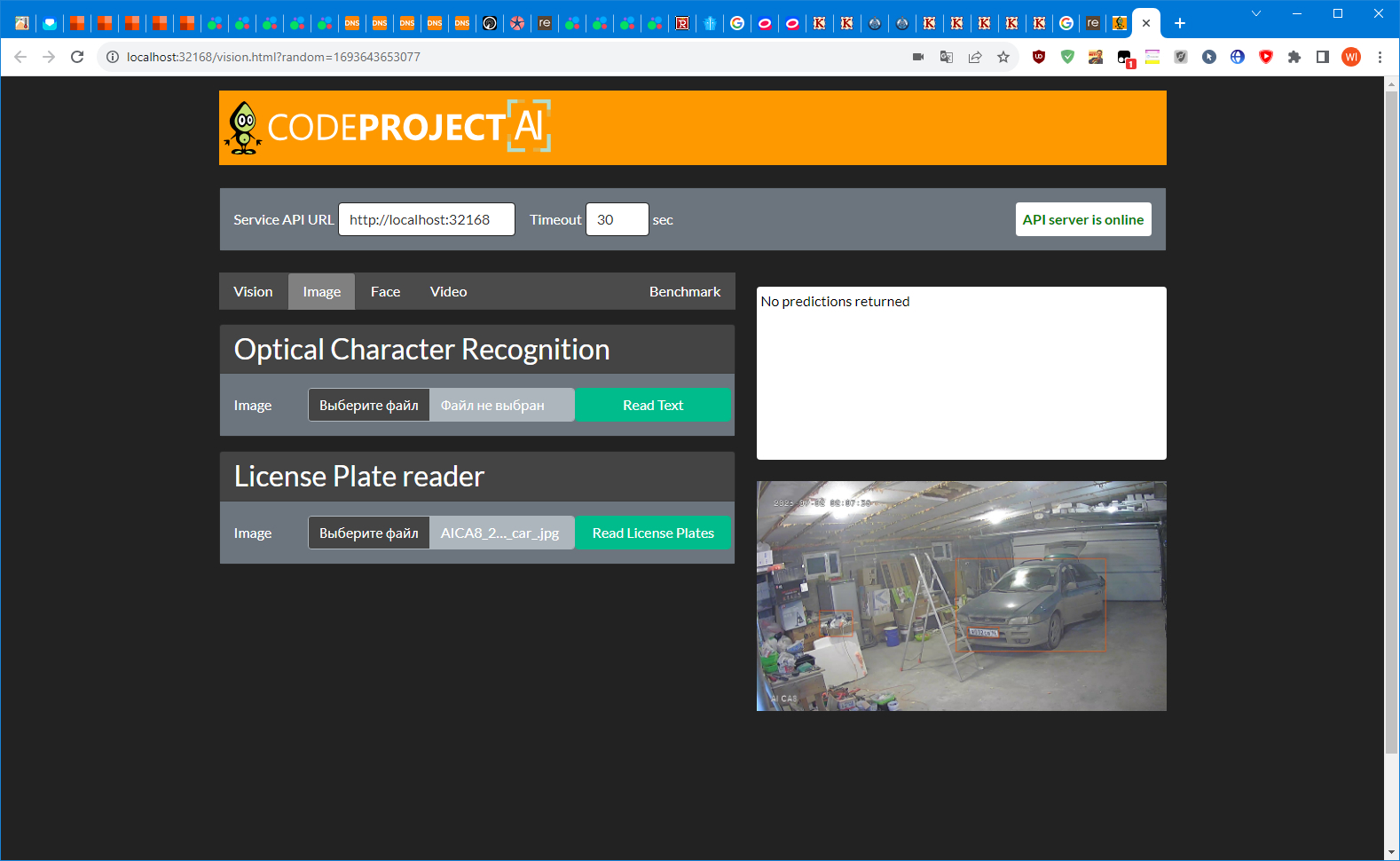Click the translate page icon

[947, 57]
